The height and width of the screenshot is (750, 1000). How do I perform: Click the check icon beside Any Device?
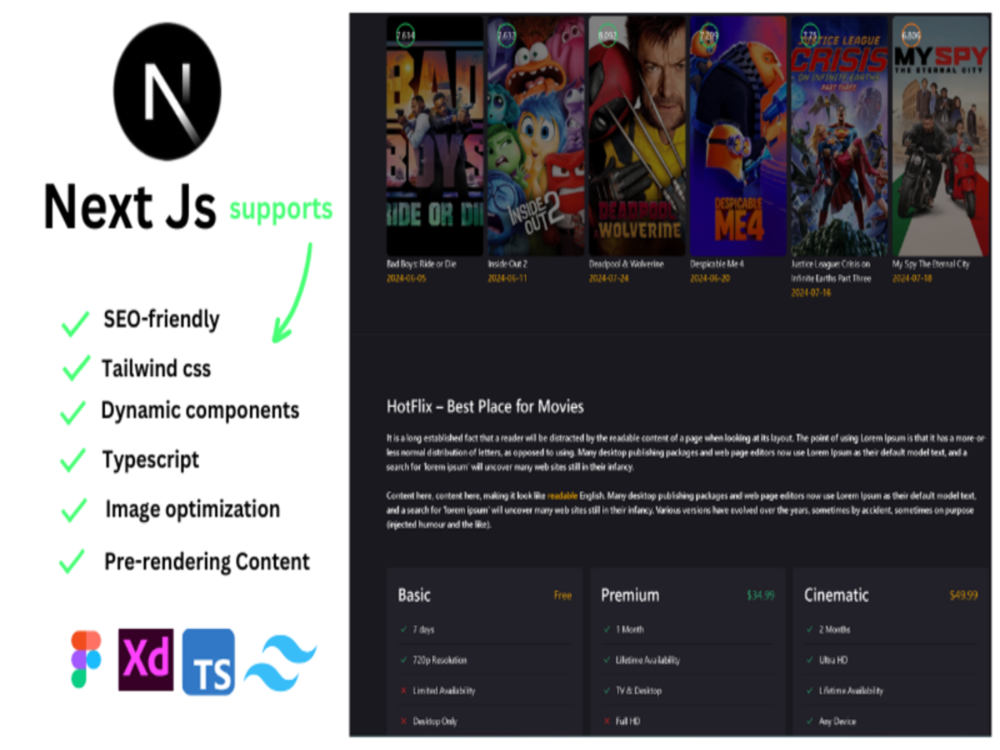810,721
